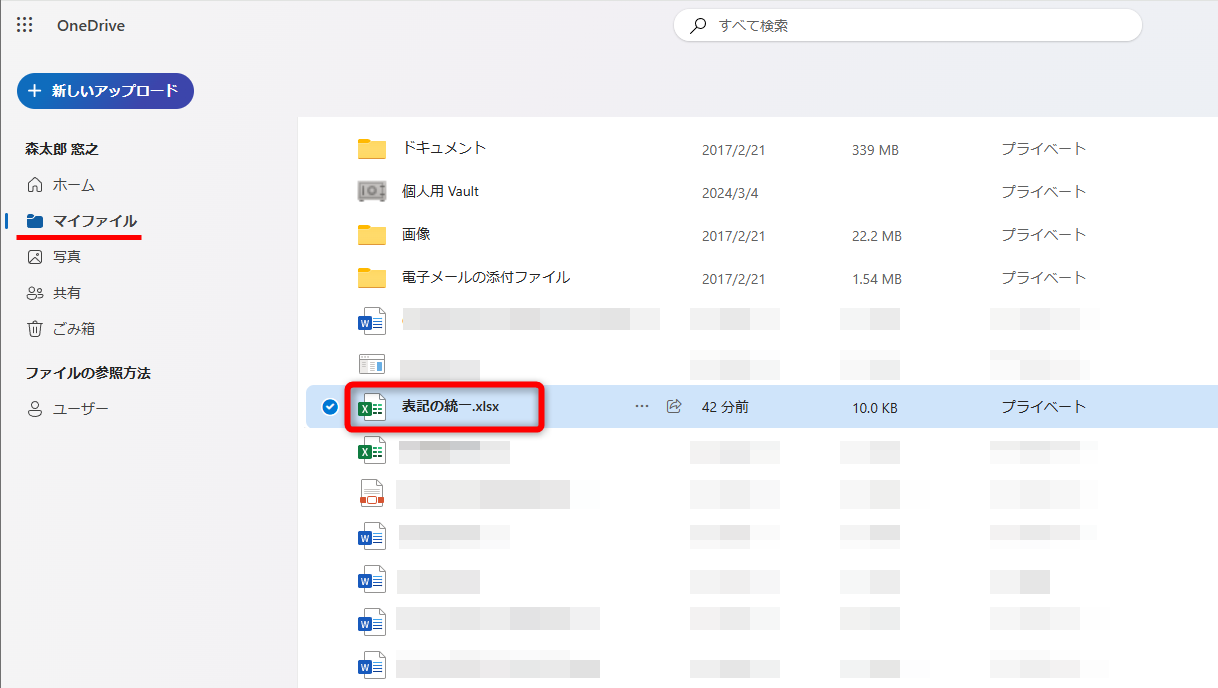
Task: Click the Excel icon of 表記の統一.xlsx
Action: pos(371,406)
